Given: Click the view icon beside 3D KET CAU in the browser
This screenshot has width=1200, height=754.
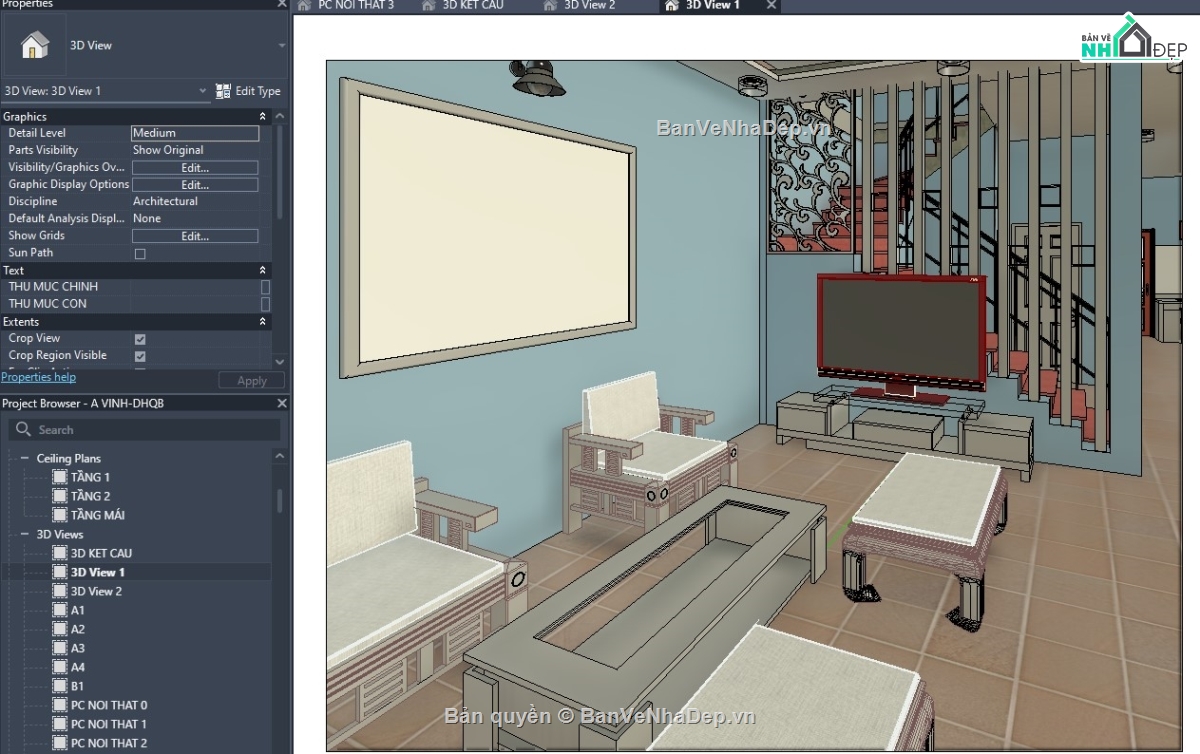Looking at the screenshot, I should (x=60, y=553).
